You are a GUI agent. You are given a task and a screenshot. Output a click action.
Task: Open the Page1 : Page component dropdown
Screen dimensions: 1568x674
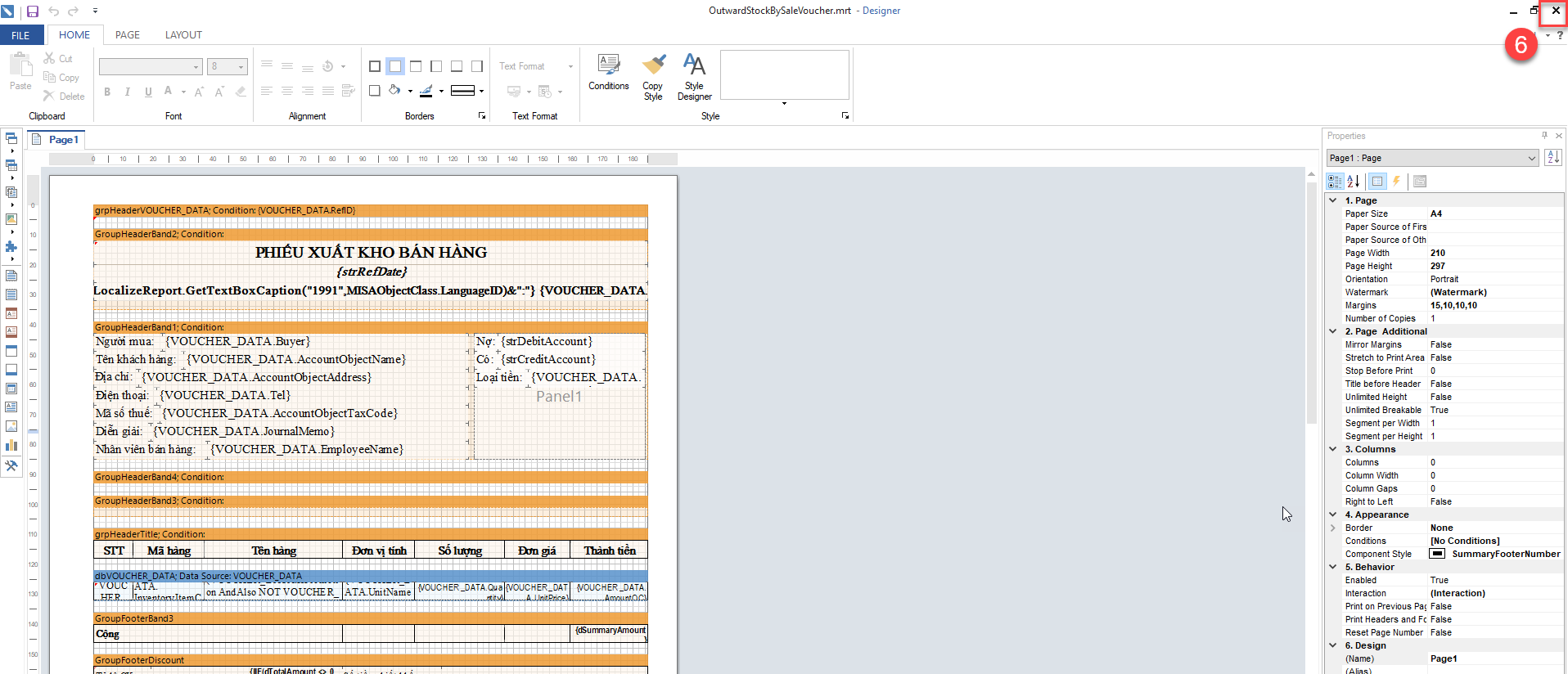(x=1531, y=158)
